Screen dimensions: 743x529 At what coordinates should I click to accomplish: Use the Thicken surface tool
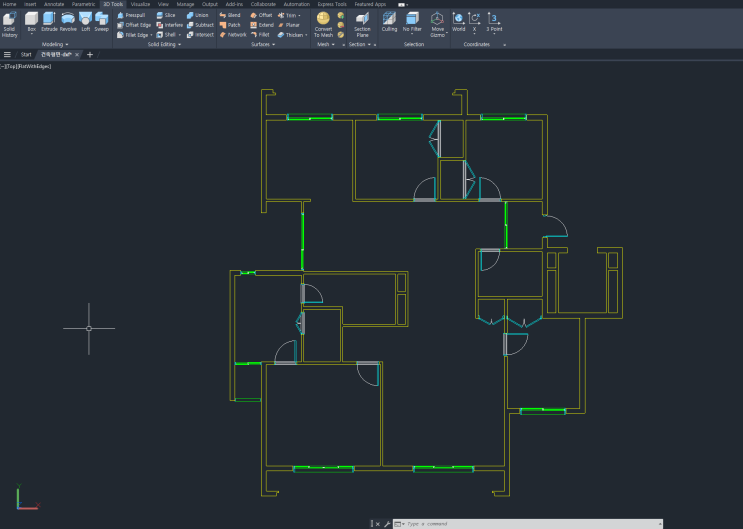tap(290, 35)
